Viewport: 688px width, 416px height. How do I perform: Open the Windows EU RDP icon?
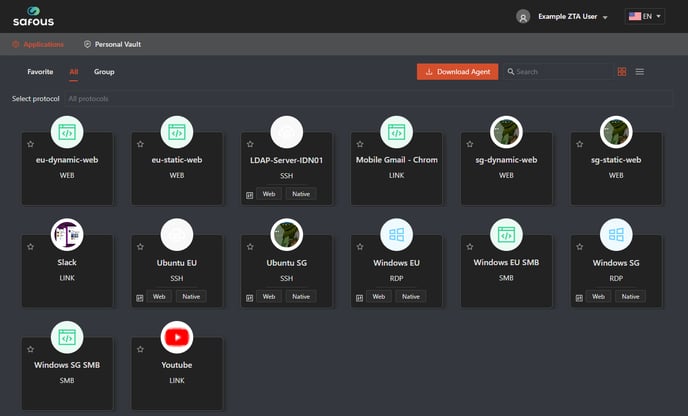397,235
